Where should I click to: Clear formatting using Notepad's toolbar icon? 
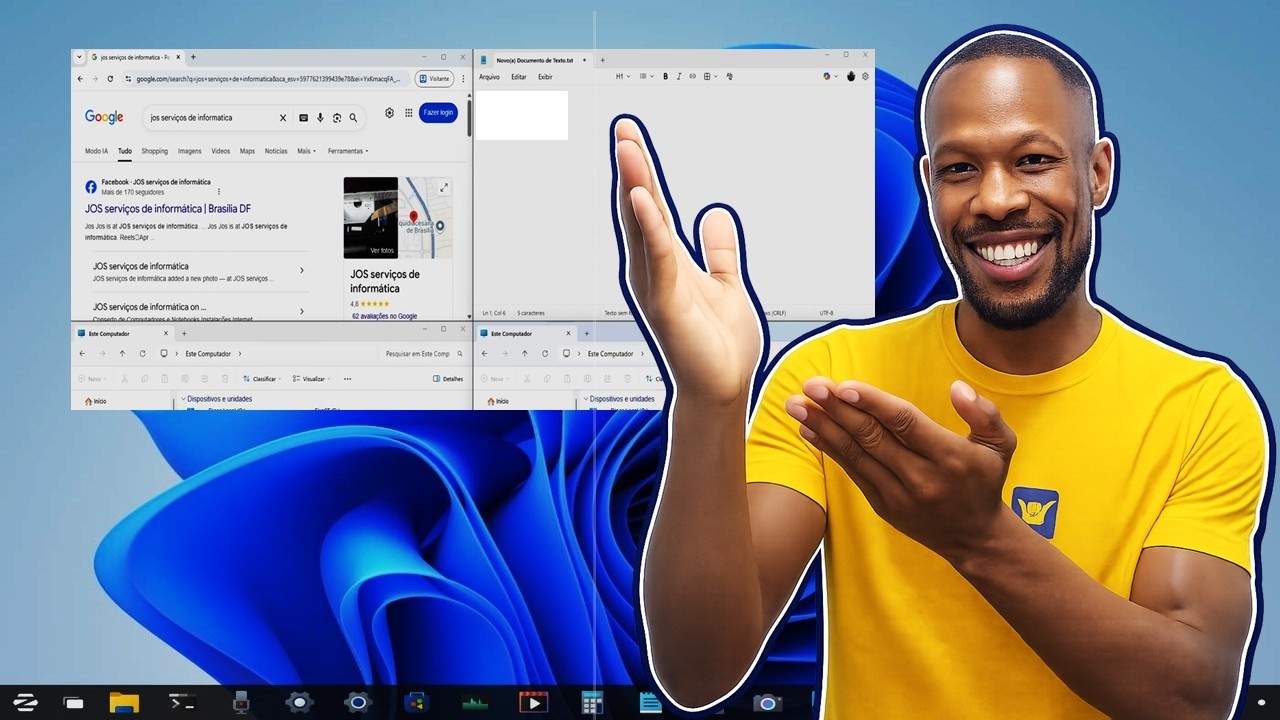click(729, 77)
